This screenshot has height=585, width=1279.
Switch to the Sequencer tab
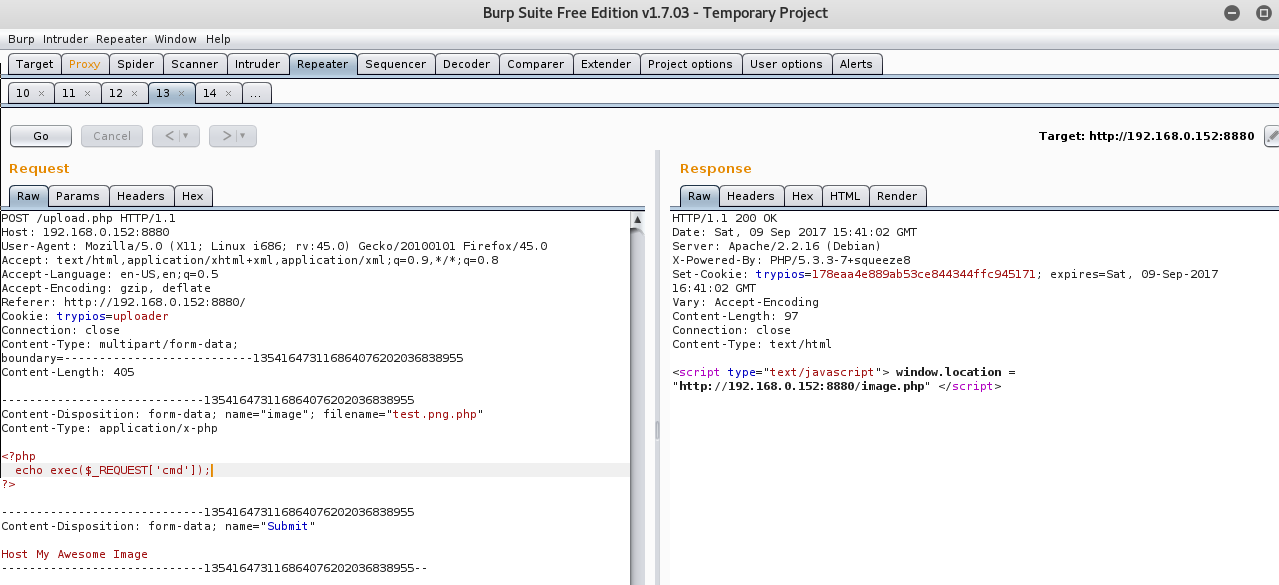click(x=396, y=64)
